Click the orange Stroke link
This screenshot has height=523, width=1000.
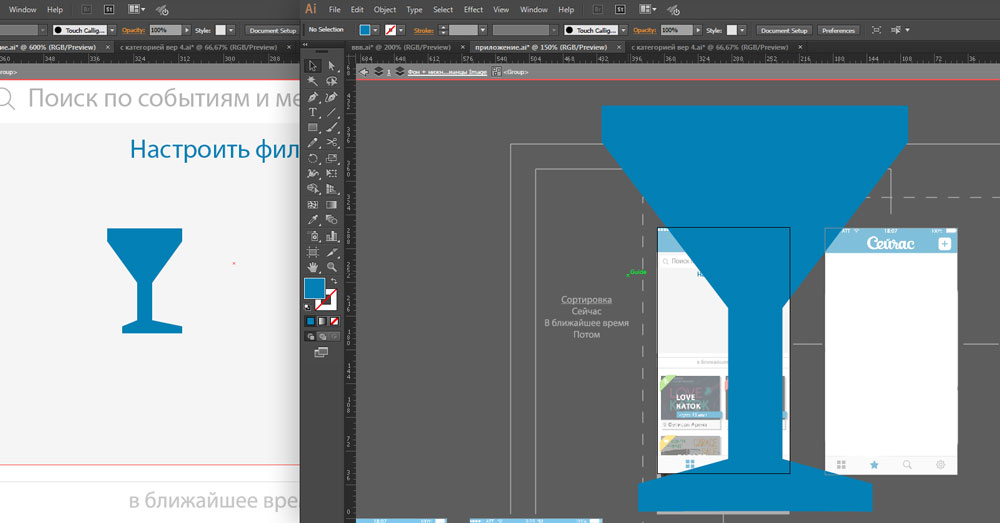pos(423,30)
